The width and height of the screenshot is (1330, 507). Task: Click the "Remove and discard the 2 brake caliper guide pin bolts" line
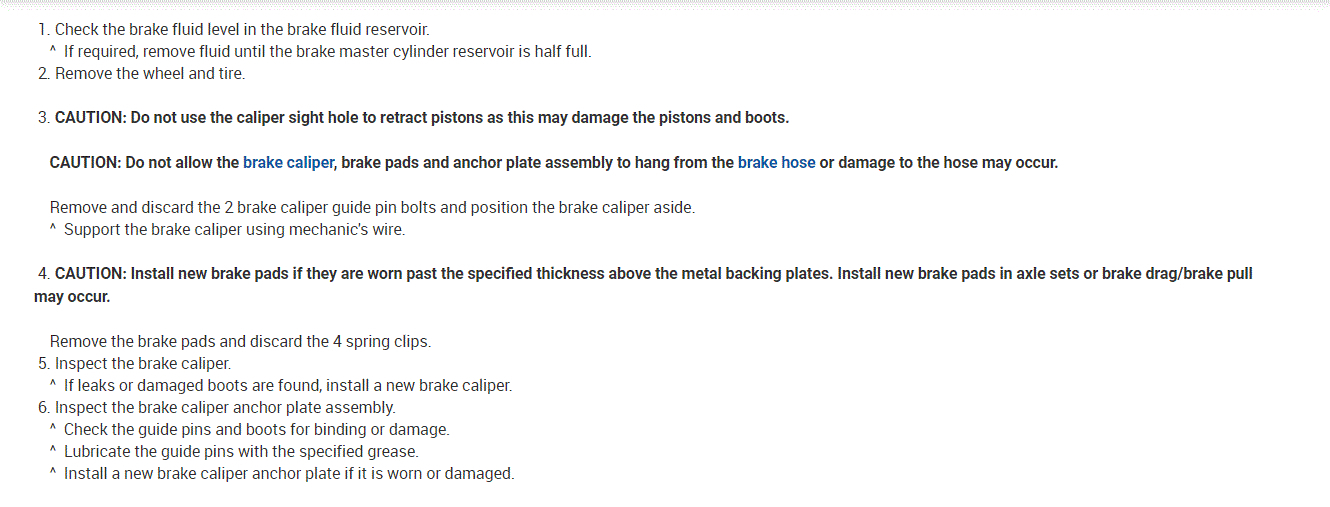tap(372, 208)
